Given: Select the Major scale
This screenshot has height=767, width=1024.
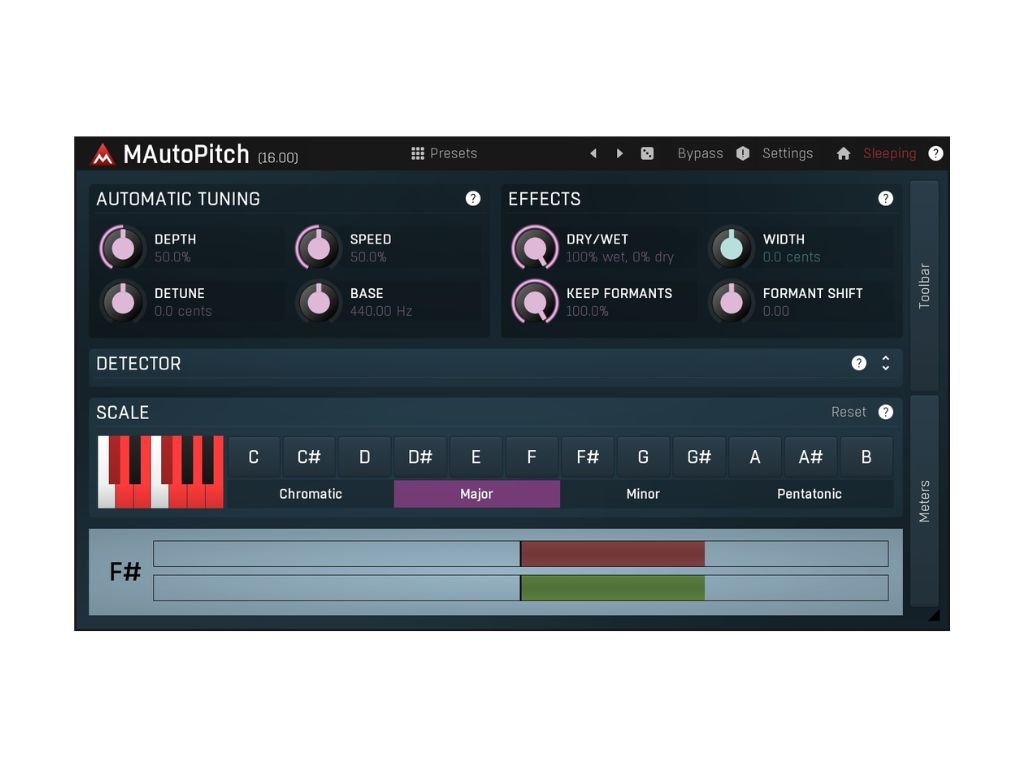Looking at the screenshot, I should click(x=477, y=494).
